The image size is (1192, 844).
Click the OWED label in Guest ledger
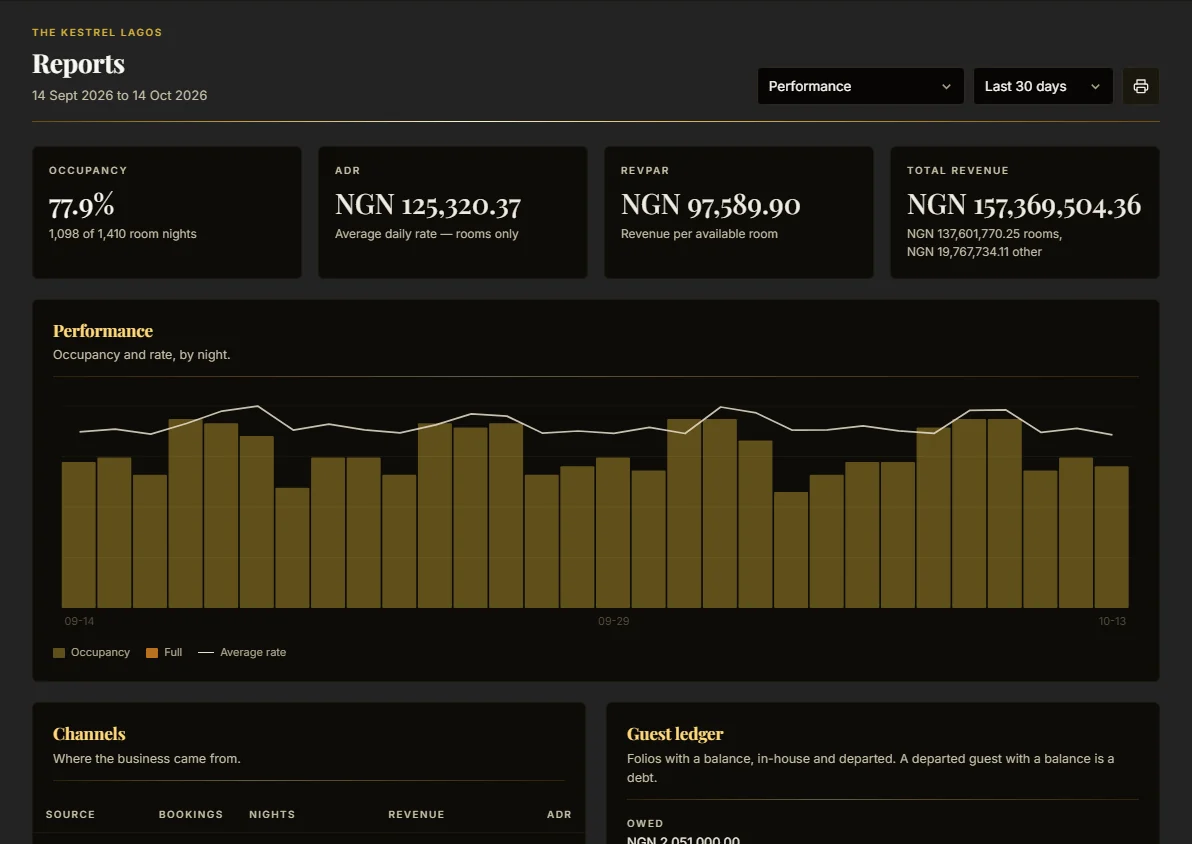(x=645, y=823)
